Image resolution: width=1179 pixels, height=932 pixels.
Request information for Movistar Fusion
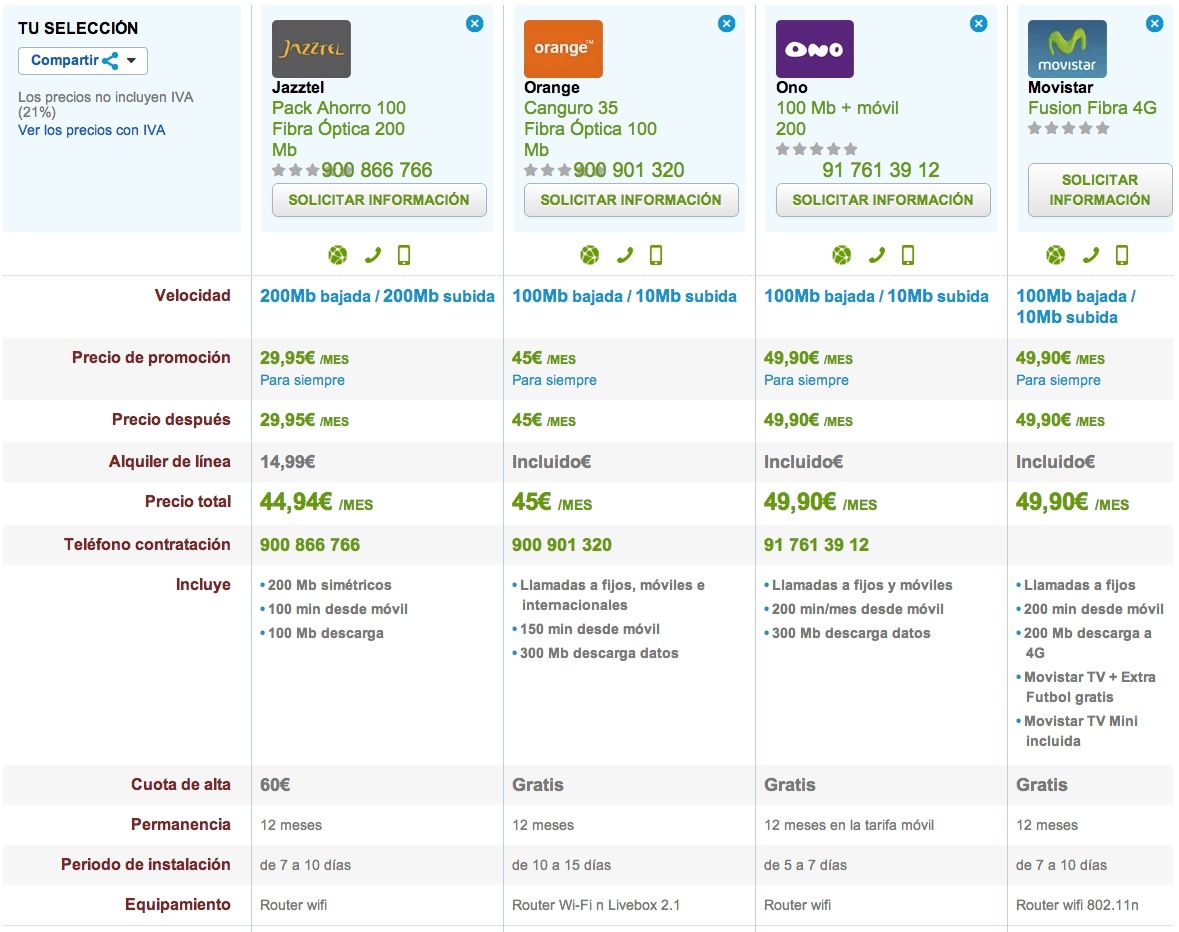1099,189
